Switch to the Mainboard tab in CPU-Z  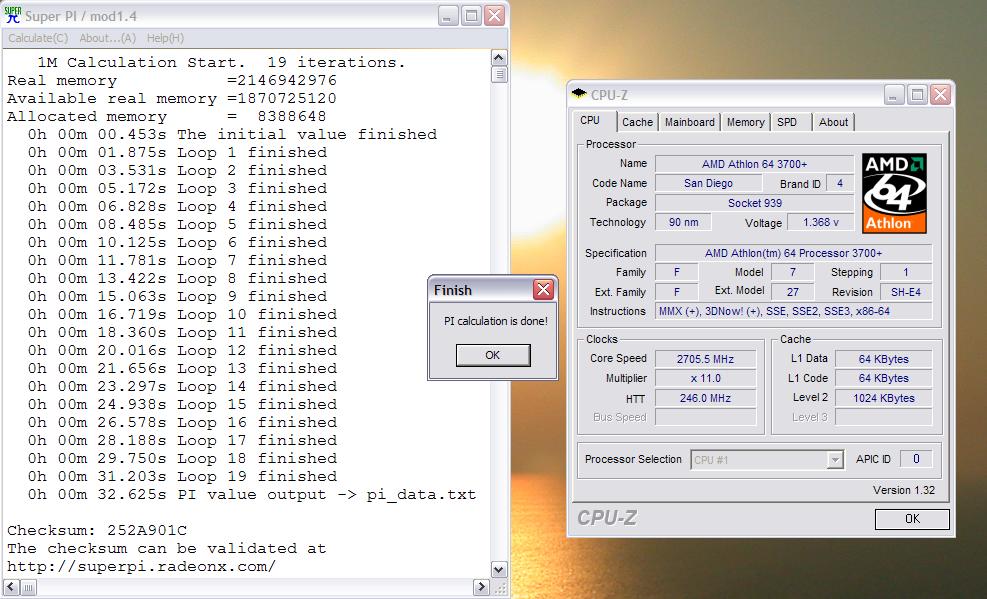tap(690, 122)
